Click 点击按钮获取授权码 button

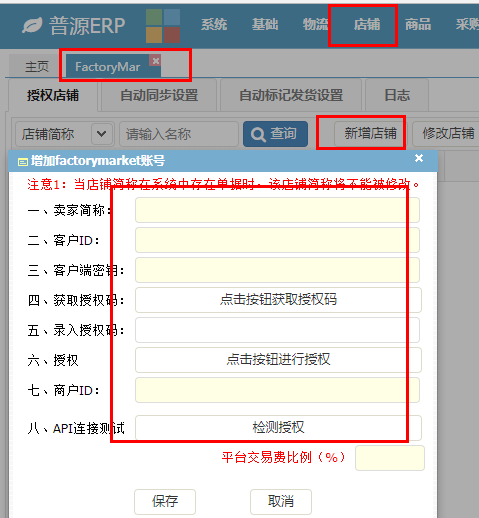pos(278,300)
